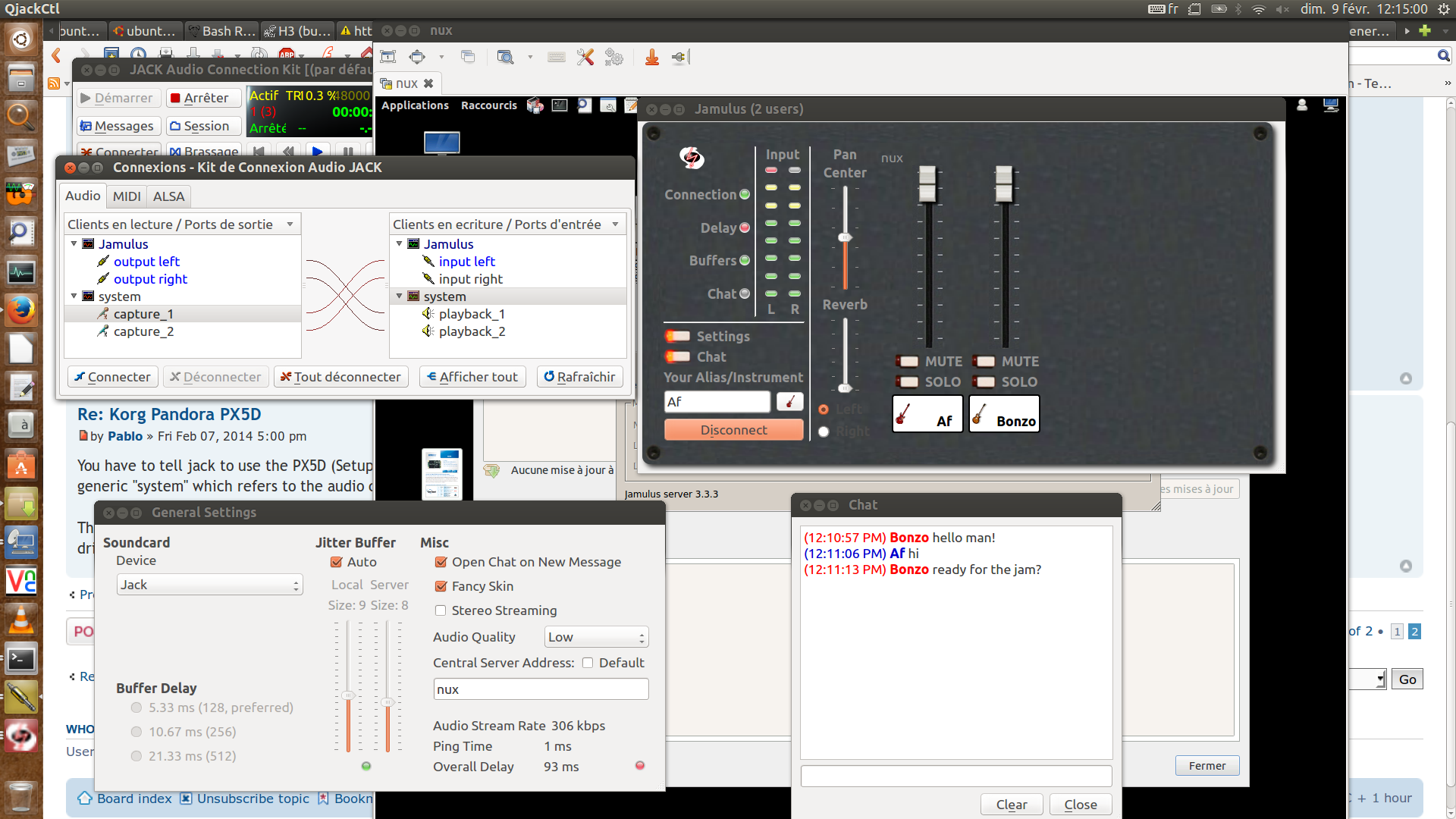Select the Right reverb radio button
This screenshot has width=1456, height=819.
click(824, 431)
